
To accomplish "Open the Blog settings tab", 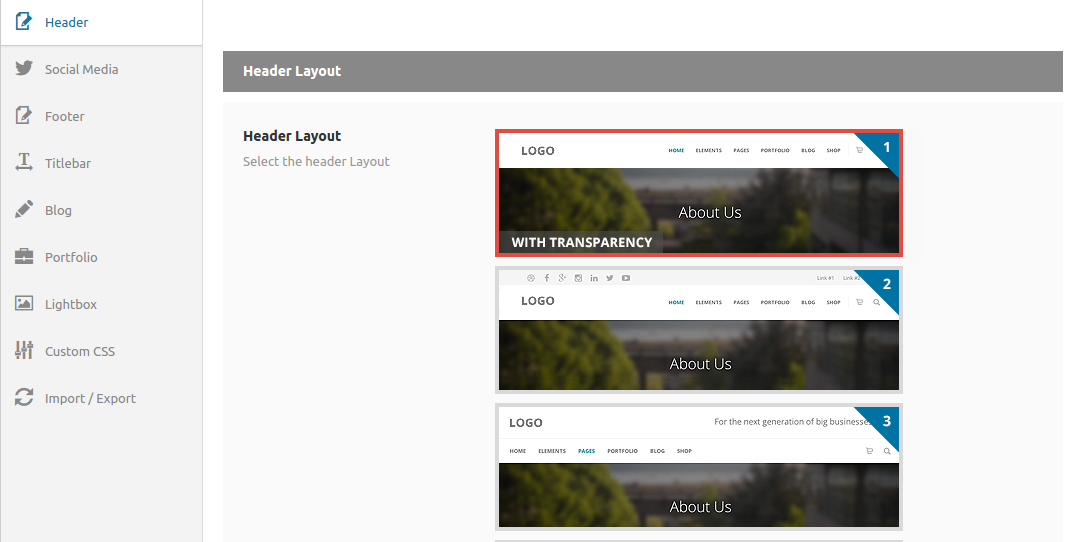I will tap(101, 210).
